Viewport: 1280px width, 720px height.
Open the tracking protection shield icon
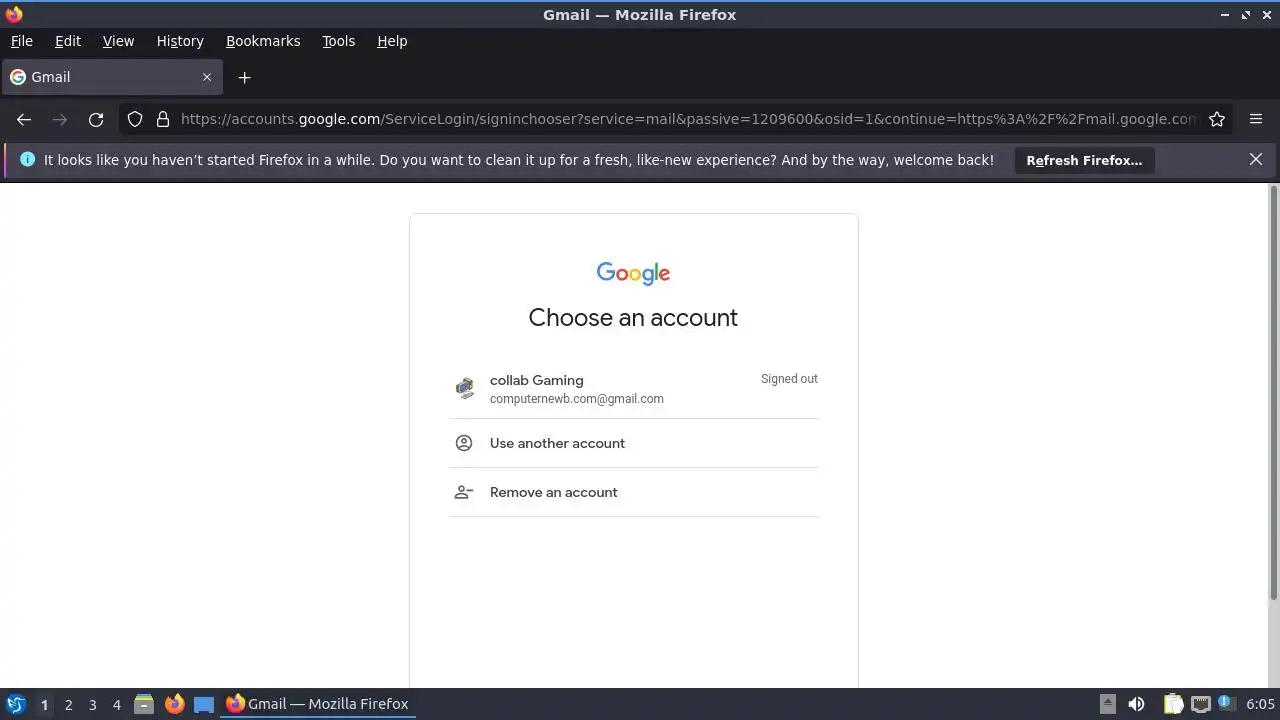point(135,119)
